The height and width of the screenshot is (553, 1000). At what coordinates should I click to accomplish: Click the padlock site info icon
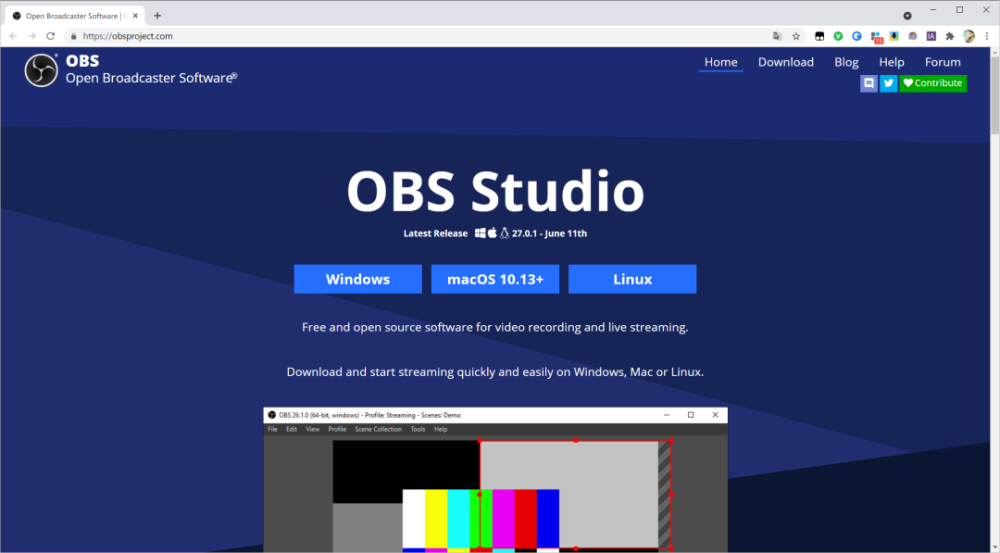click(73, 36)
